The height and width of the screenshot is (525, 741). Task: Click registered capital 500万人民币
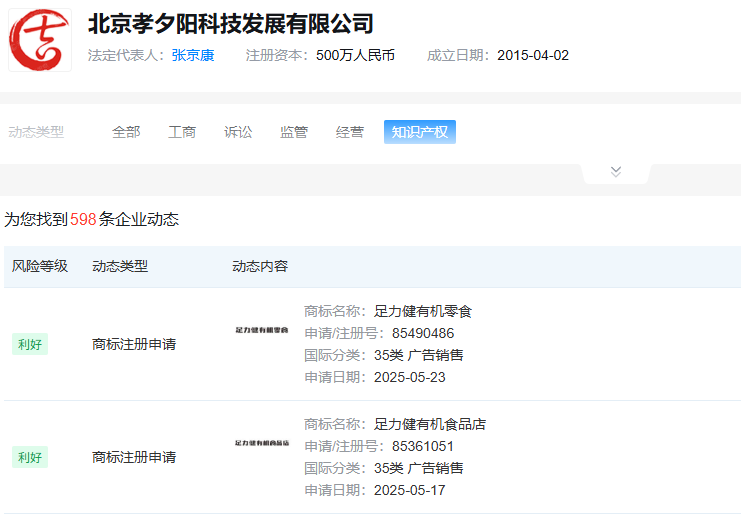[x=355, y=55]
